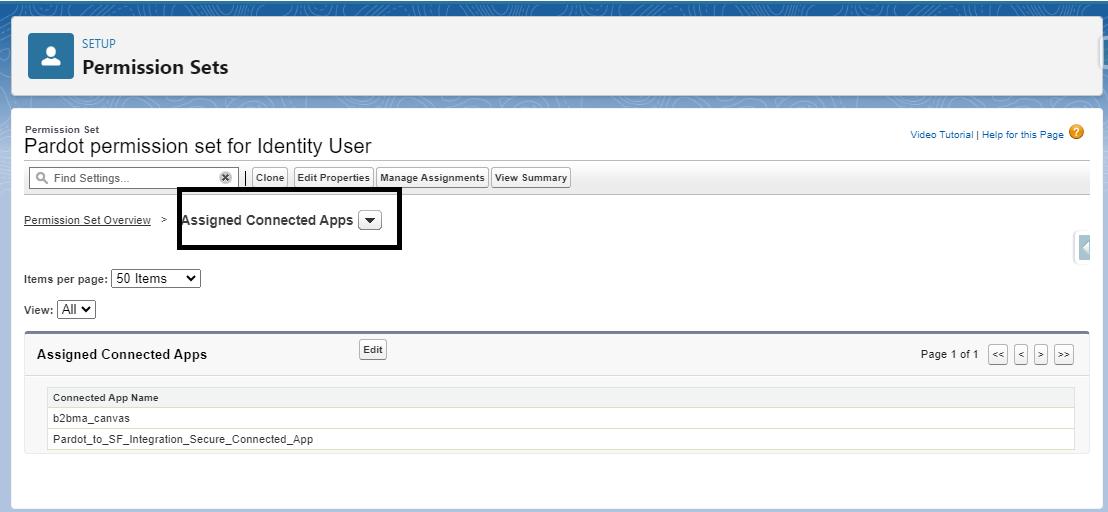Click the Clone button
Screen dimensions: 1108x512
pyautogui.click(x=270, y=178)
